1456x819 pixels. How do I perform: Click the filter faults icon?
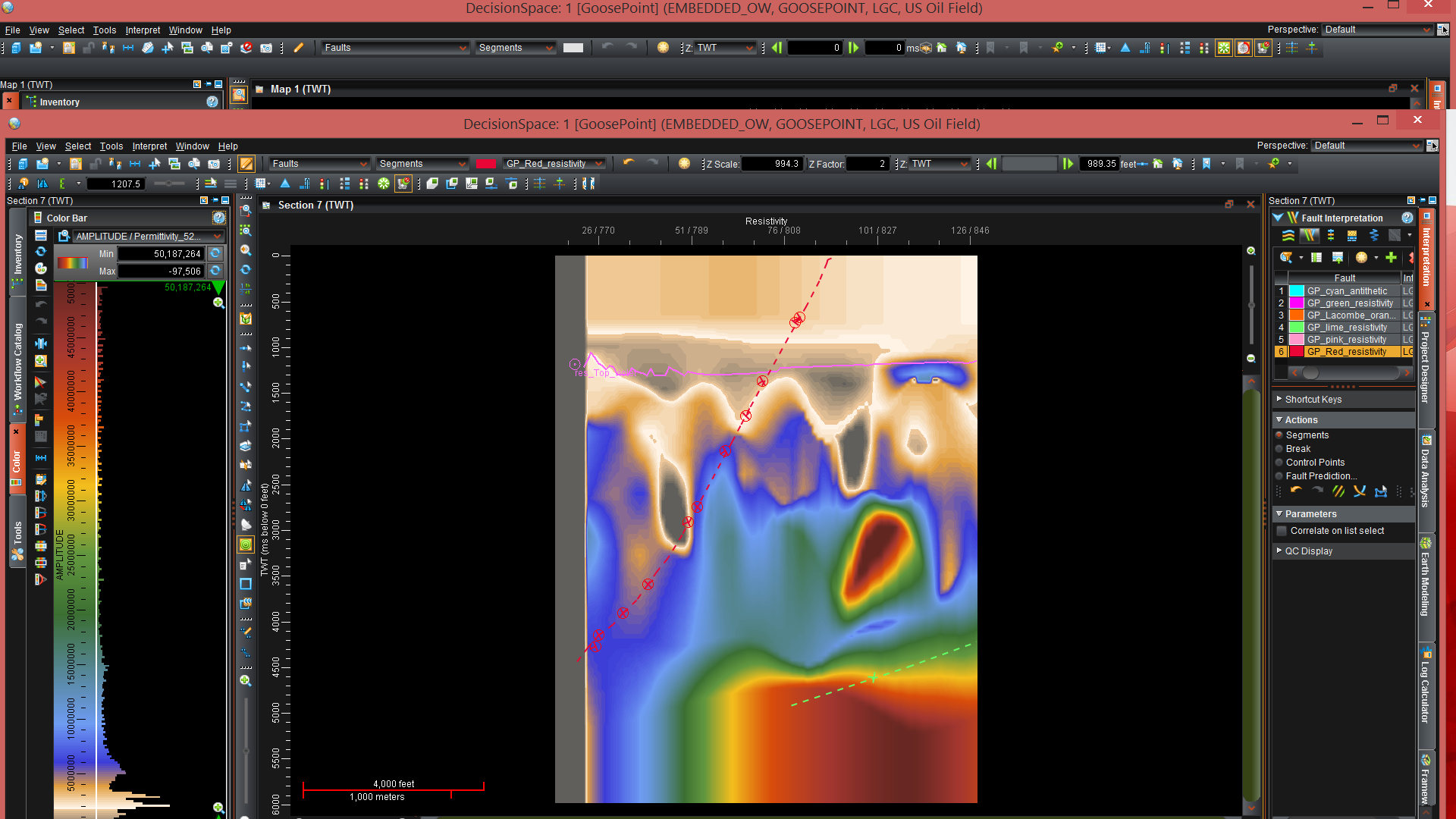pos(1286,258)
